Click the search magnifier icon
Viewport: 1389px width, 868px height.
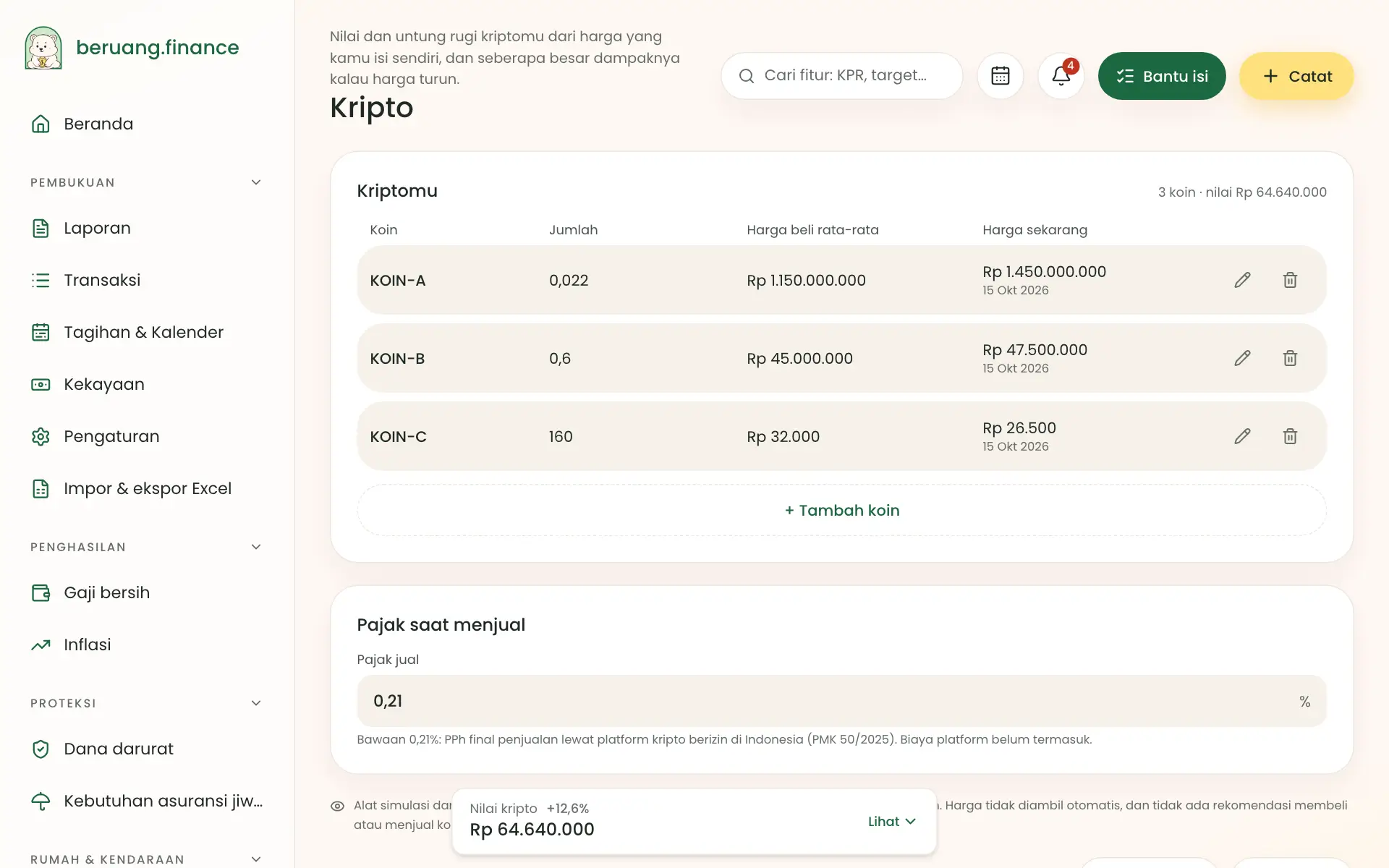click(x=747, y=76)
